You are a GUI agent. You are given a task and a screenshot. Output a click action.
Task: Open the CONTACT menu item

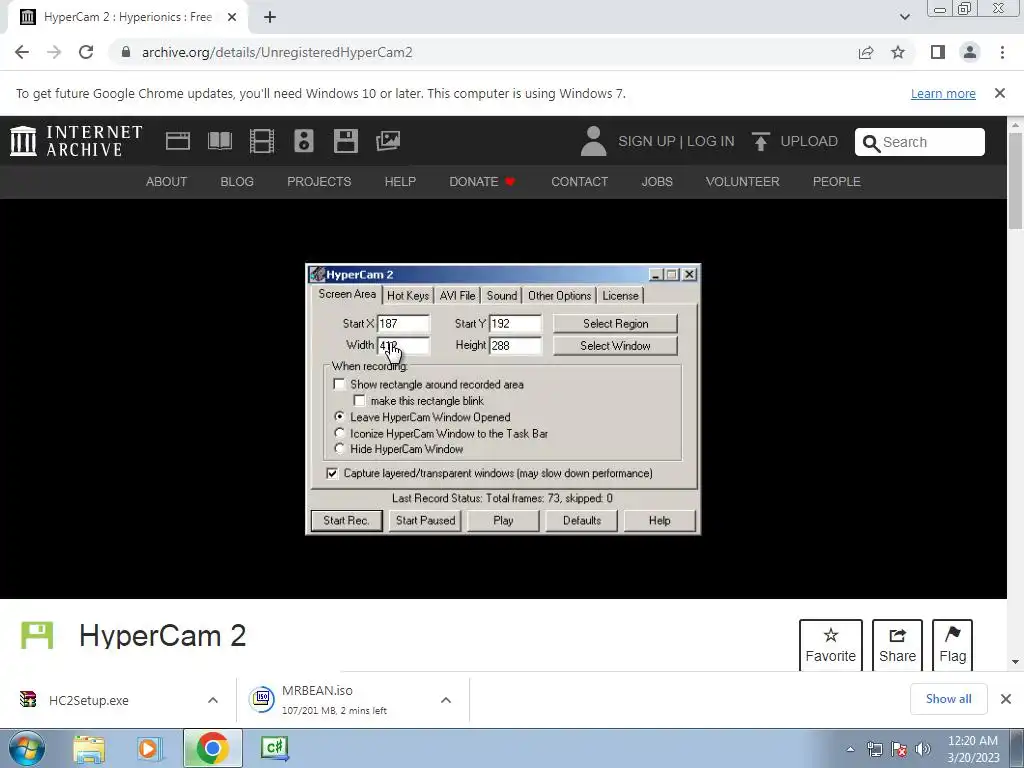(579, 182)
